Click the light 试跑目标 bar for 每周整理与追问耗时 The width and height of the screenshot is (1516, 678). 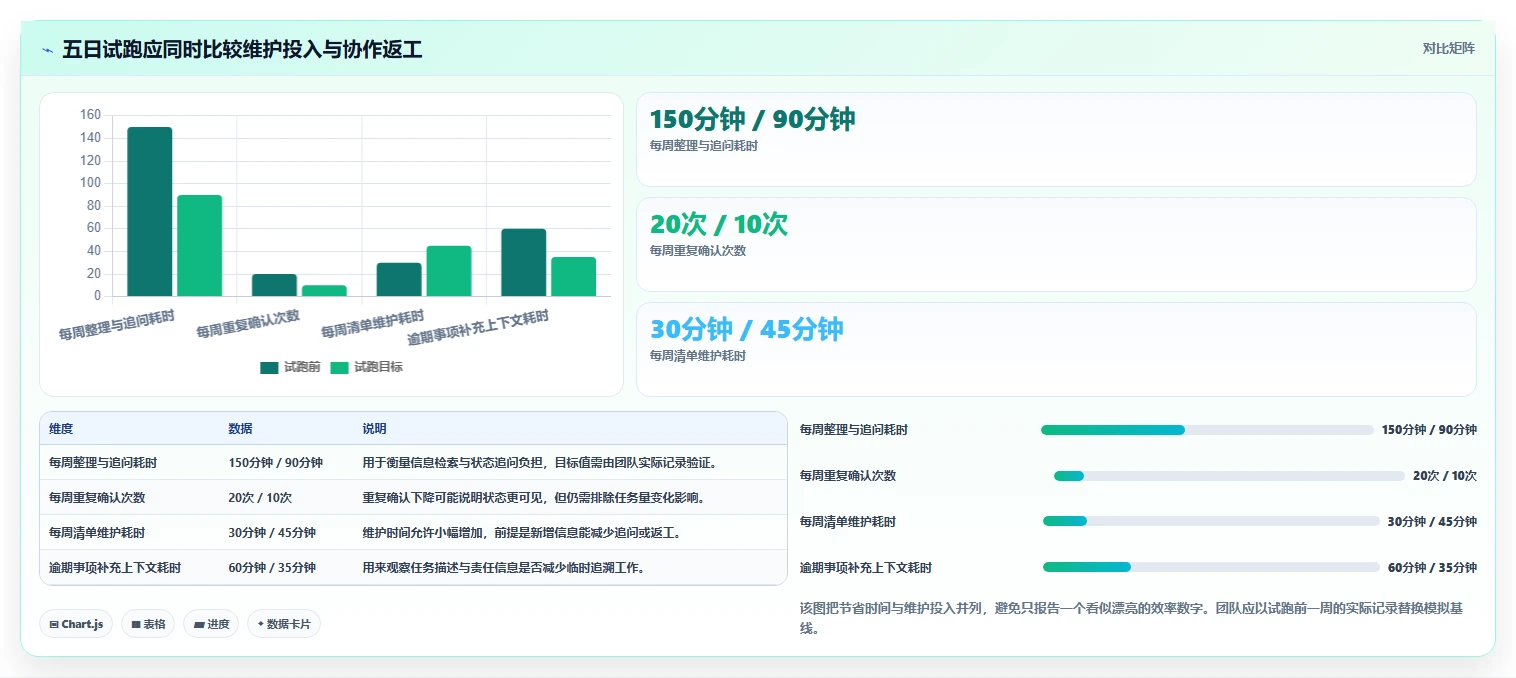pyautogui.click(x=199, y=246)
